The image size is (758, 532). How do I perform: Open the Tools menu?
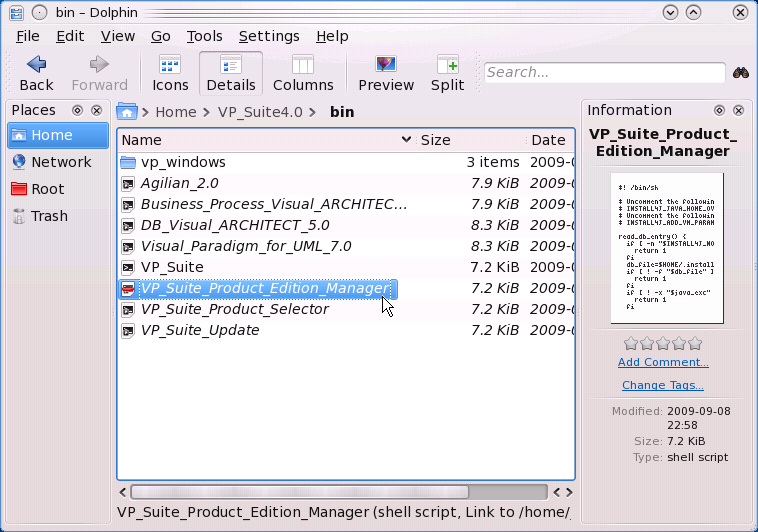(204, 36)
